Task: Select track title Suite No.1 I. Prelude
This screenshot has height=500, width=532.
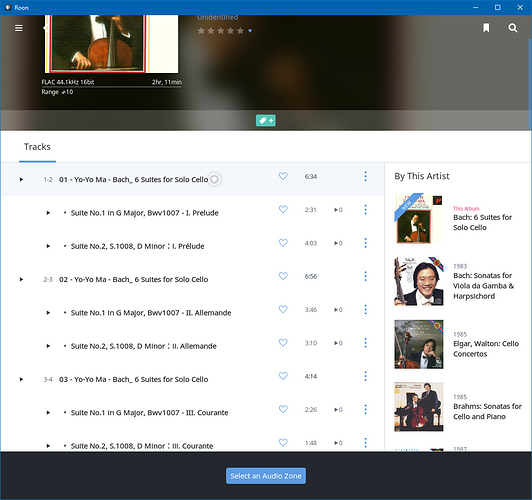Action: pos(145,213)
